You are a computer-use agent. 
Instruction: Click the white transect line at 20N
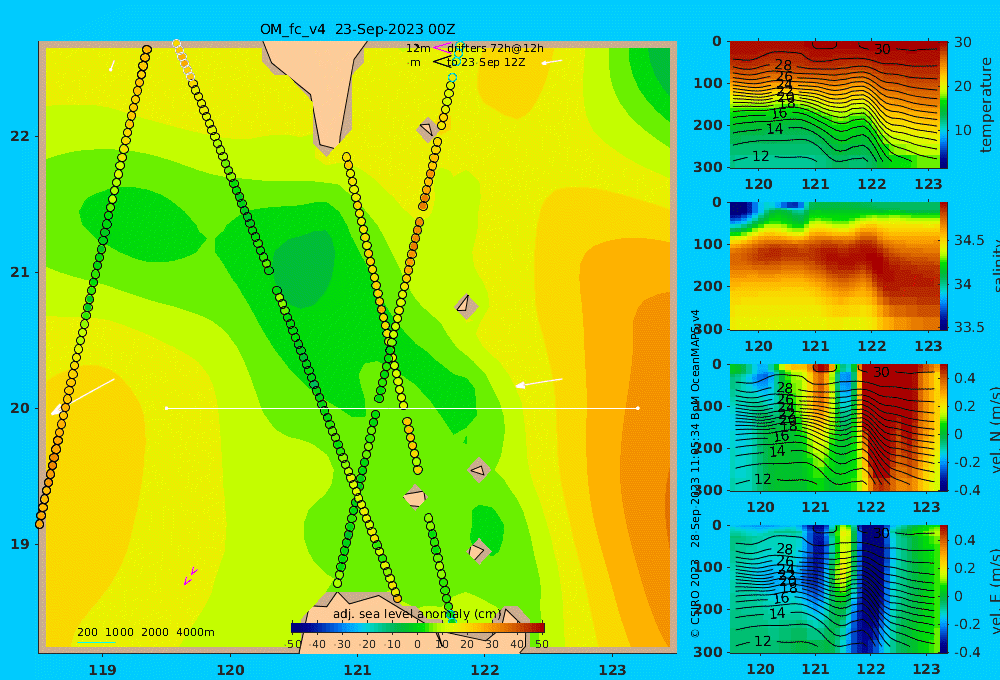point(402,408)
